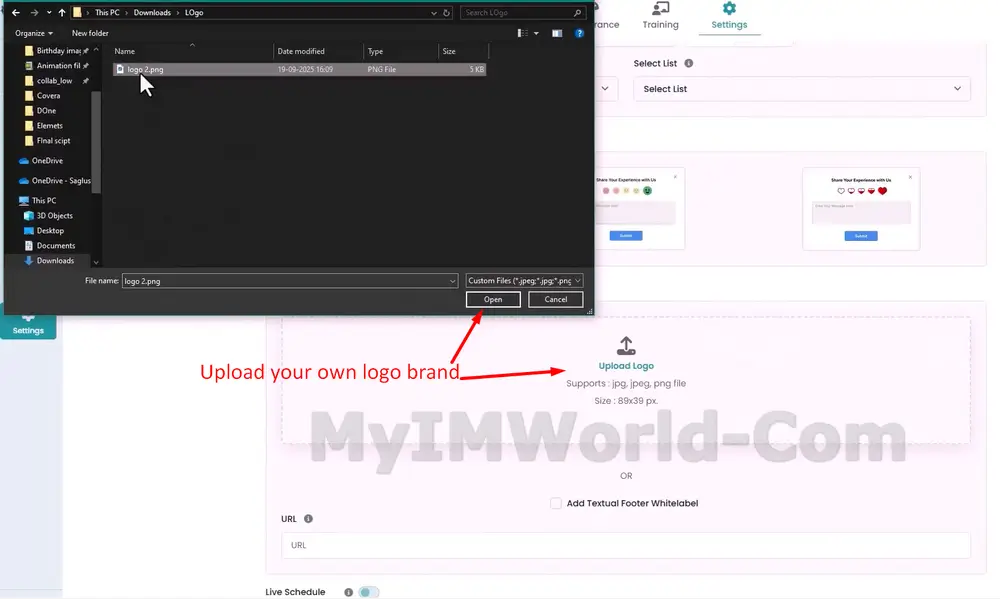This screenshot has height=599, width=1000.
Task: Click the info icon beside URL label
Action: [x=308, y=519]
